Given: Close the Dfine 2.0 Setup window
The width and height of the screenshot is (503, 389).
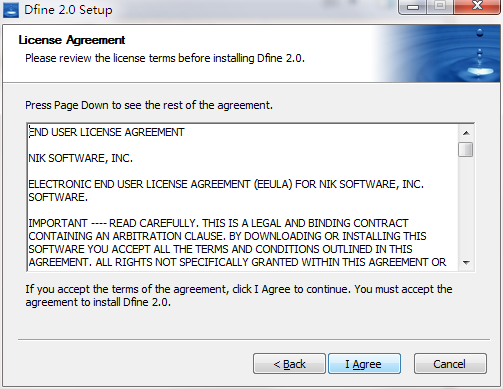Looking at the screenshot, I should pos(477,7).
